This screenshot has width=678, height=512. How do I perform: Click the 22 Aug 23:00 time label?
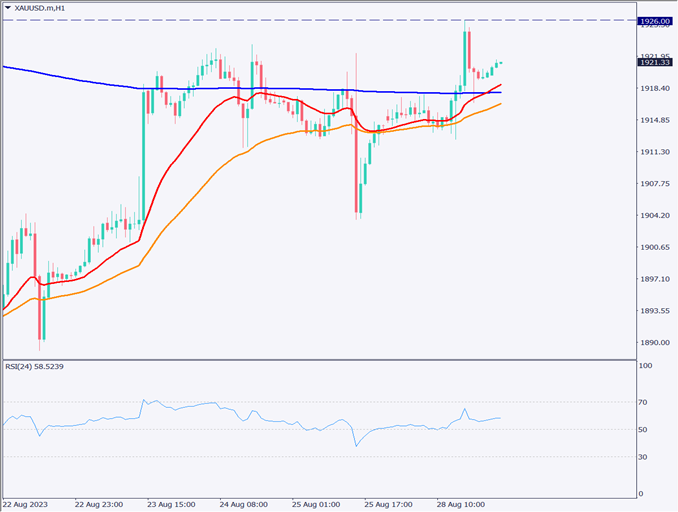[99, 505]
